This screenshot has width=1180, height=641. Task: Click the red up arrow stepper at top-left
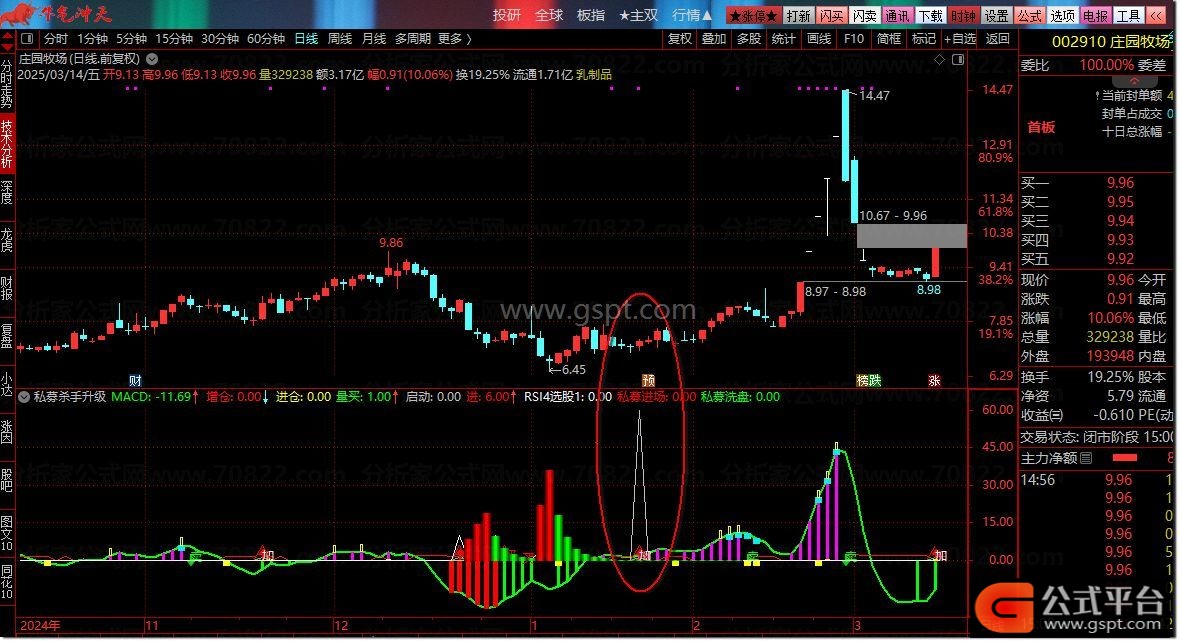coord(7,35)
